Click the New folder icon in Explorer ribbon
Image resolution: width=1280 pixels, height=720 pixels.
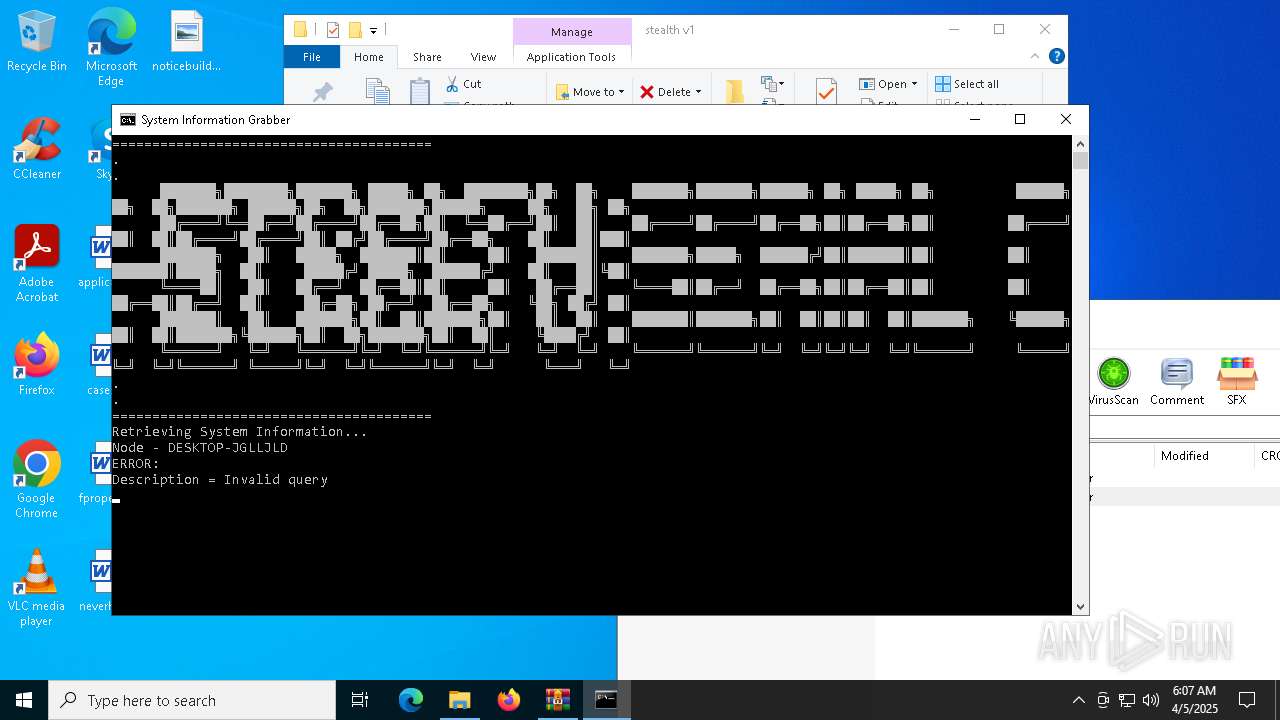click(735, 91)
